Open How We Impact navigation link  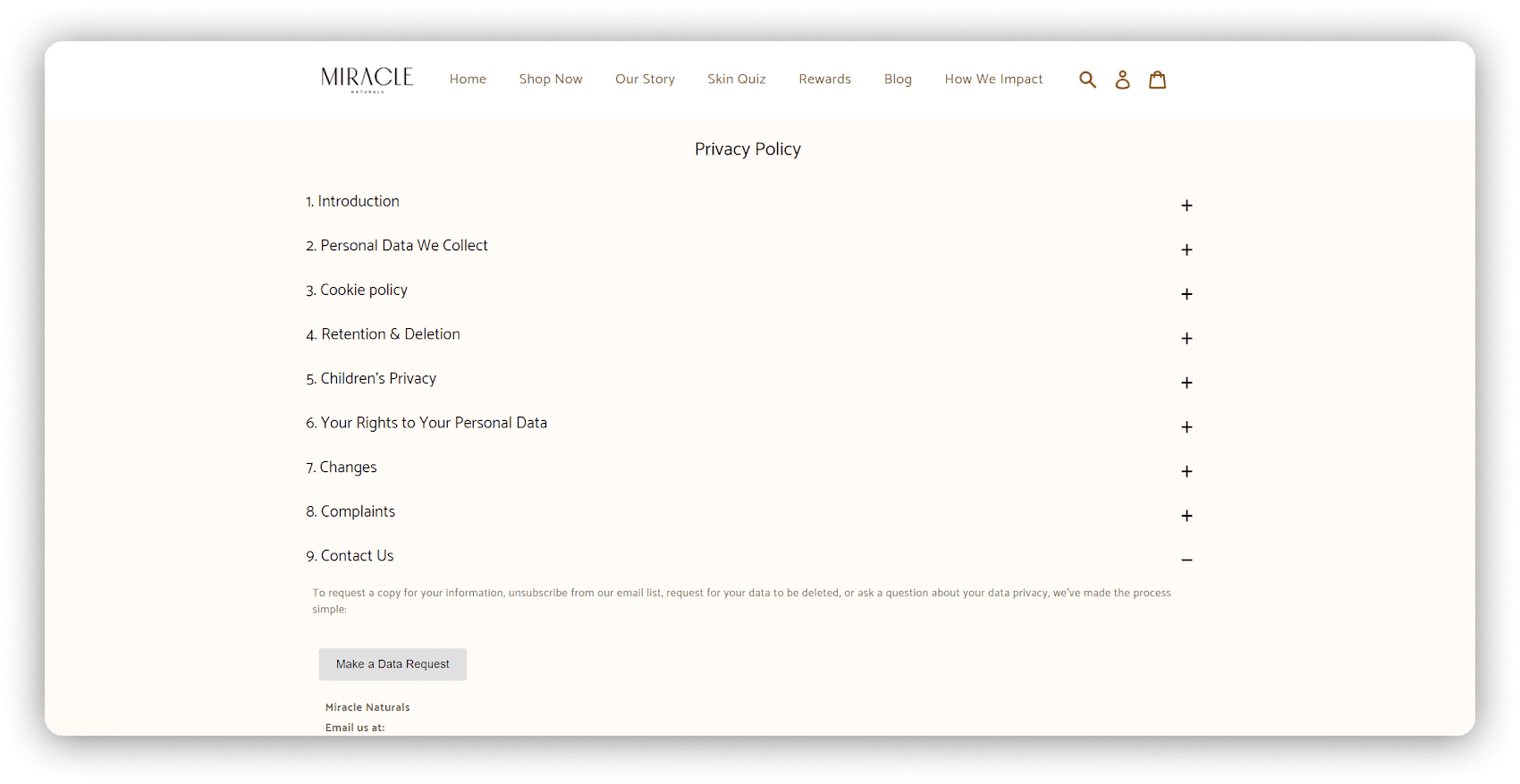coord(993,80)
